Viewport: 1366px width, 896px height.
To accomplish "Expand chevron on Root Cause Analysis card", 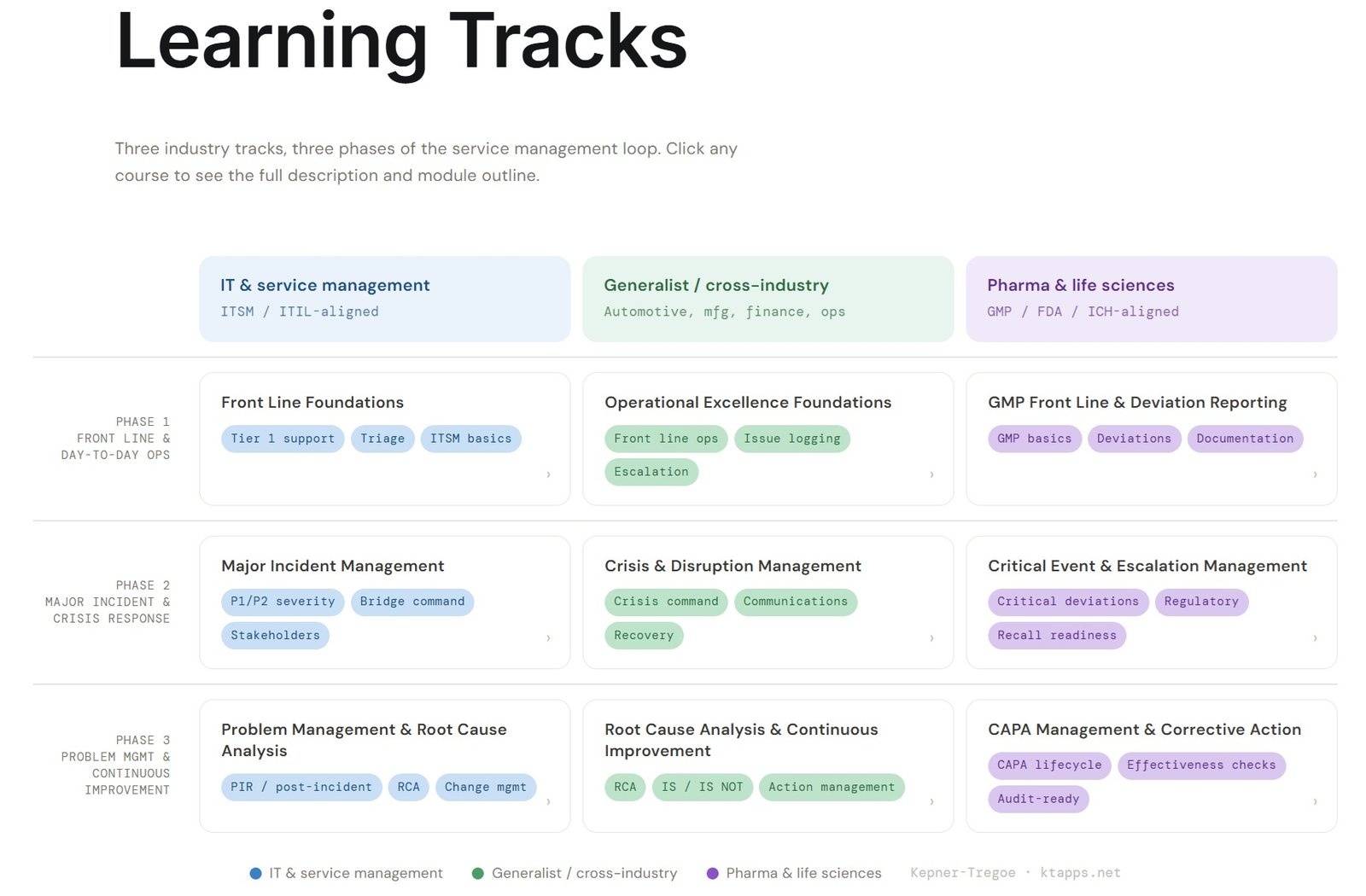I will tap(931, 802).
